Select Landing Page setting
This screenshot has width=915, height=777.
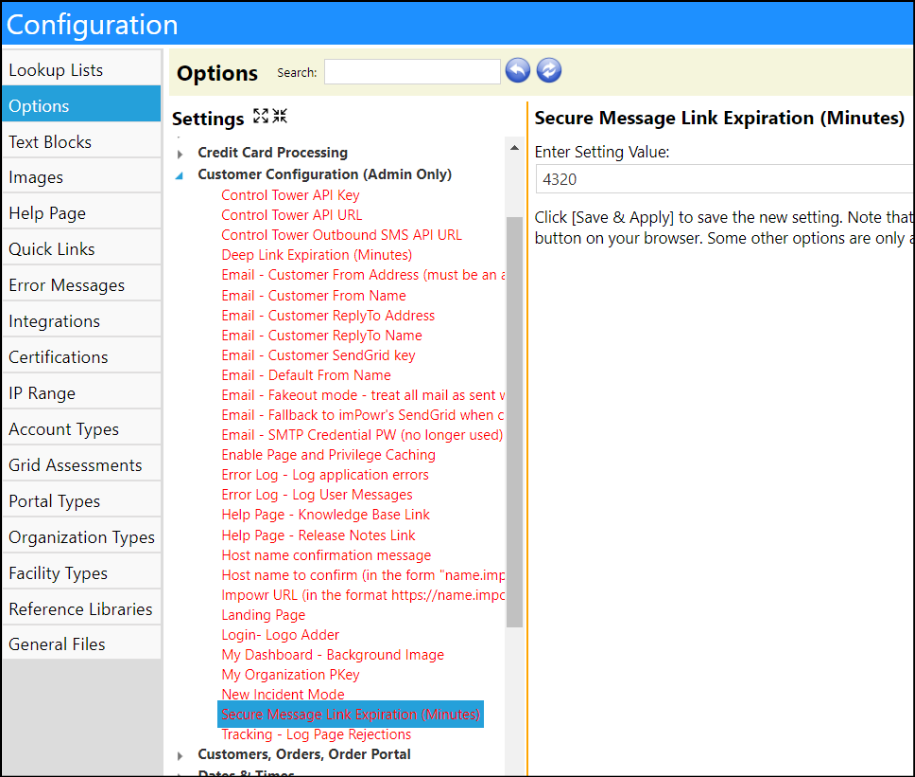click(263, 615)
